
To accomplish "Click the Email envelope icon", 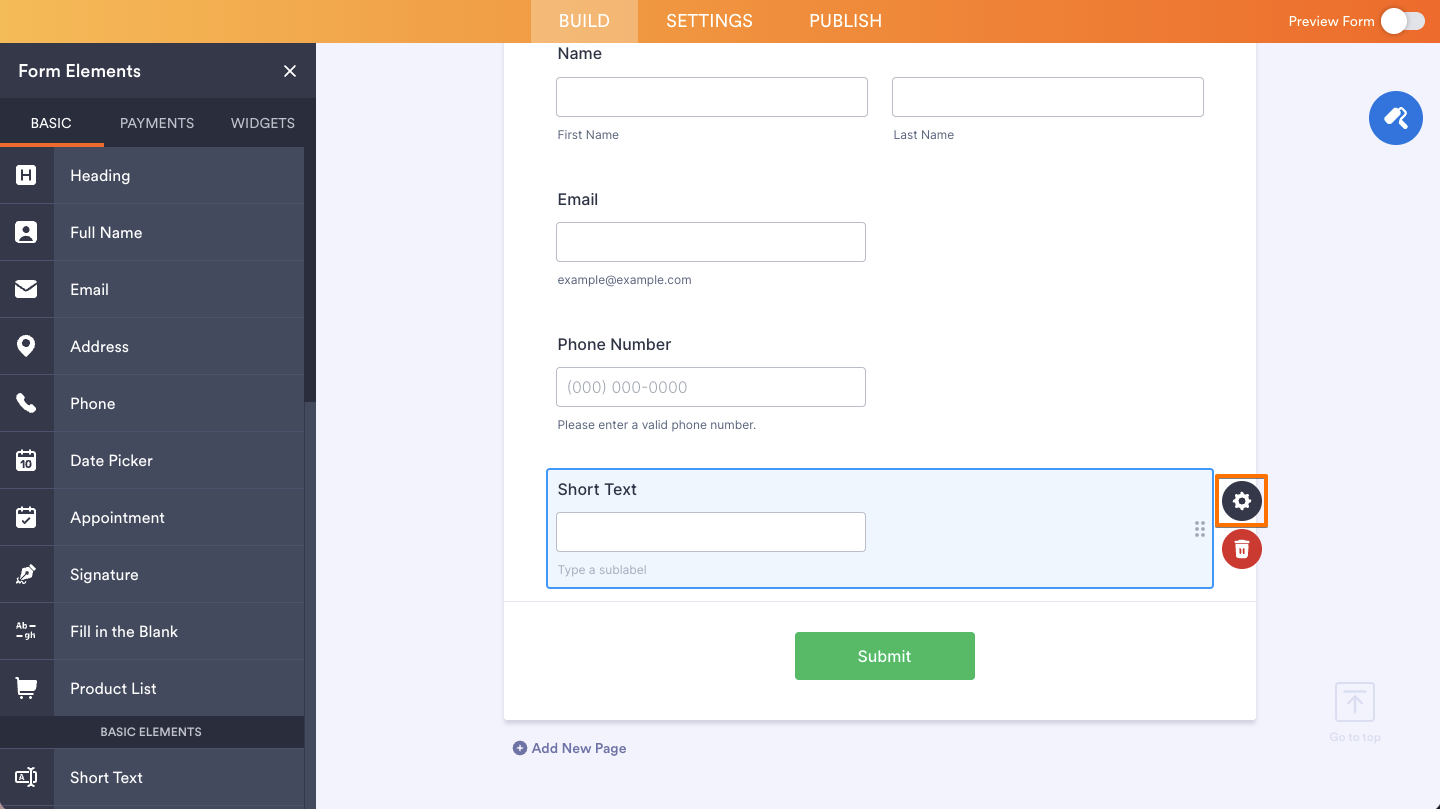I will point(26,290).
